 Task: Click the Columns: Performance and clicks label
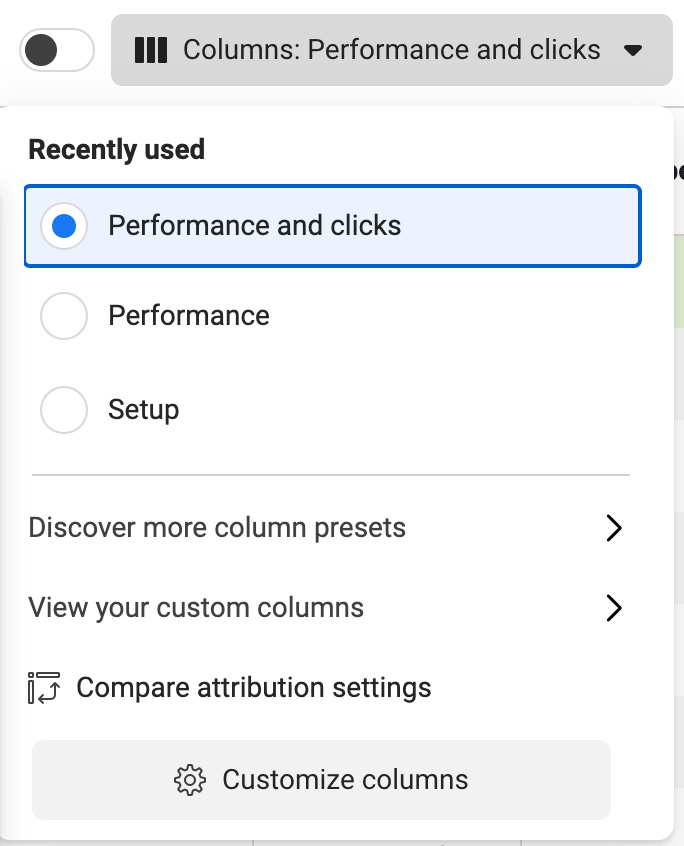coord(391,50)
